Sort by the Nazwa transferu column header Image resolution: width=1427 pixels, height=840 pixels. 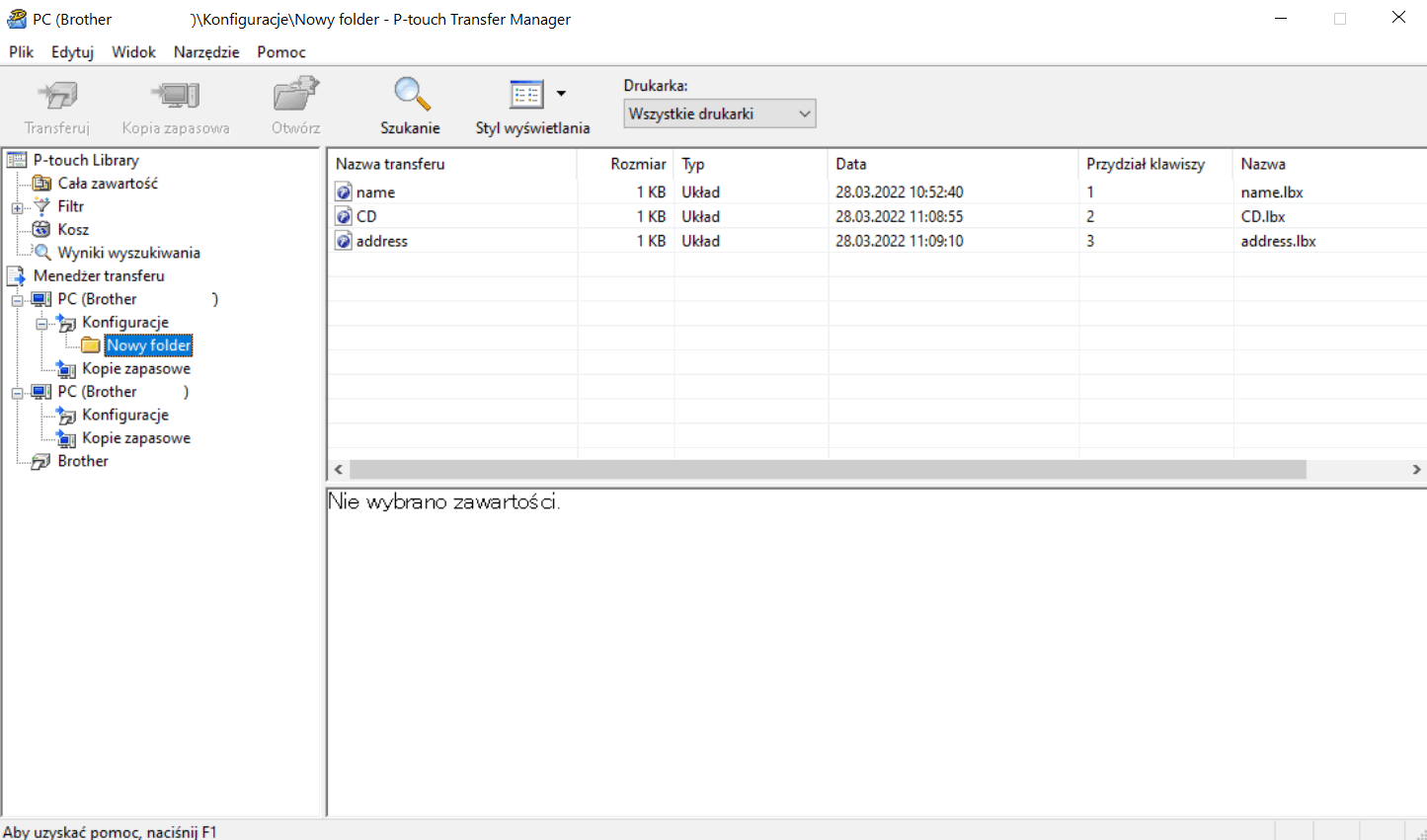click(451, 164)
